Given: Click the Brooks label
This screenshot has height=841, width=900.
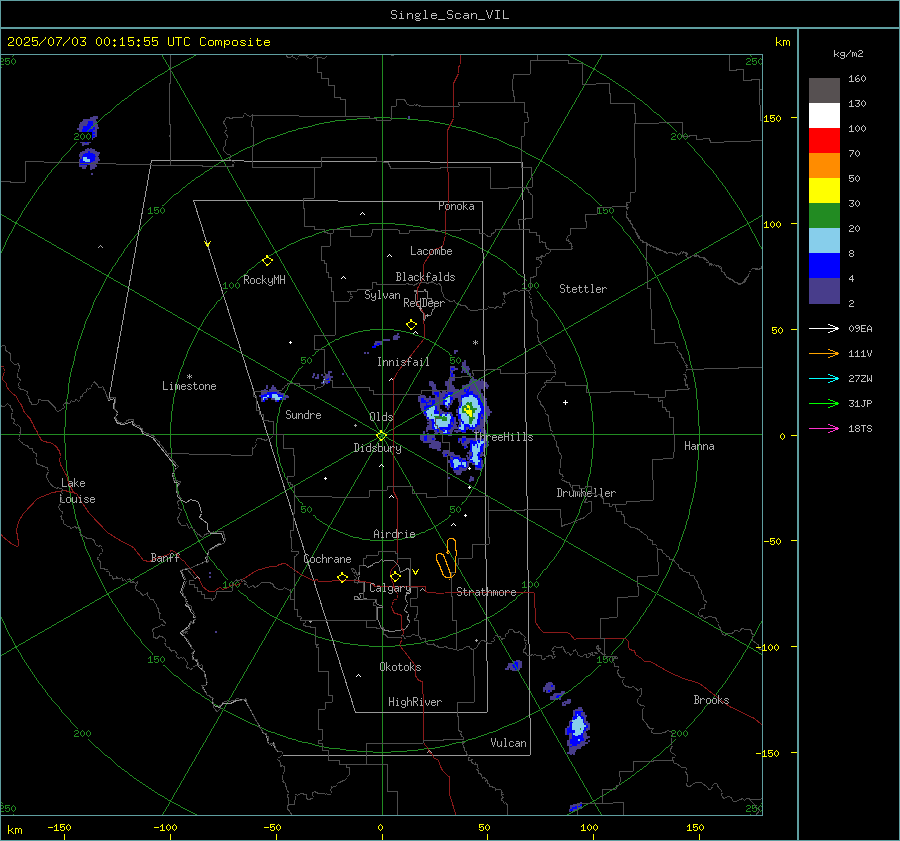Looking at the screenshot, I should pyautogui.click(x=711, y=700).
